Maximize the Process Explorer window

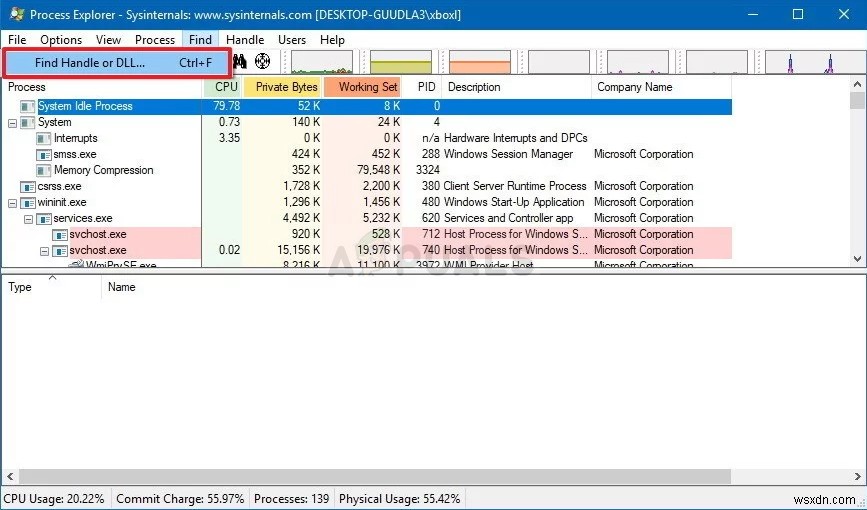798,14
